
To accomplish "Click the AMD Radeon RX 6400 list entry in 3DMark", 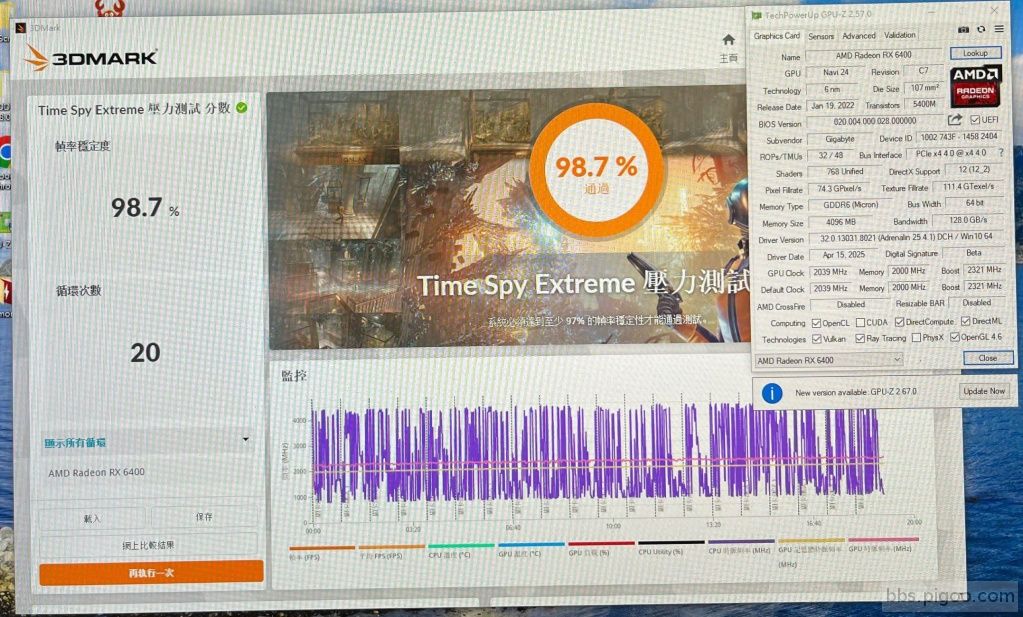I will click(x=97, y=472).
